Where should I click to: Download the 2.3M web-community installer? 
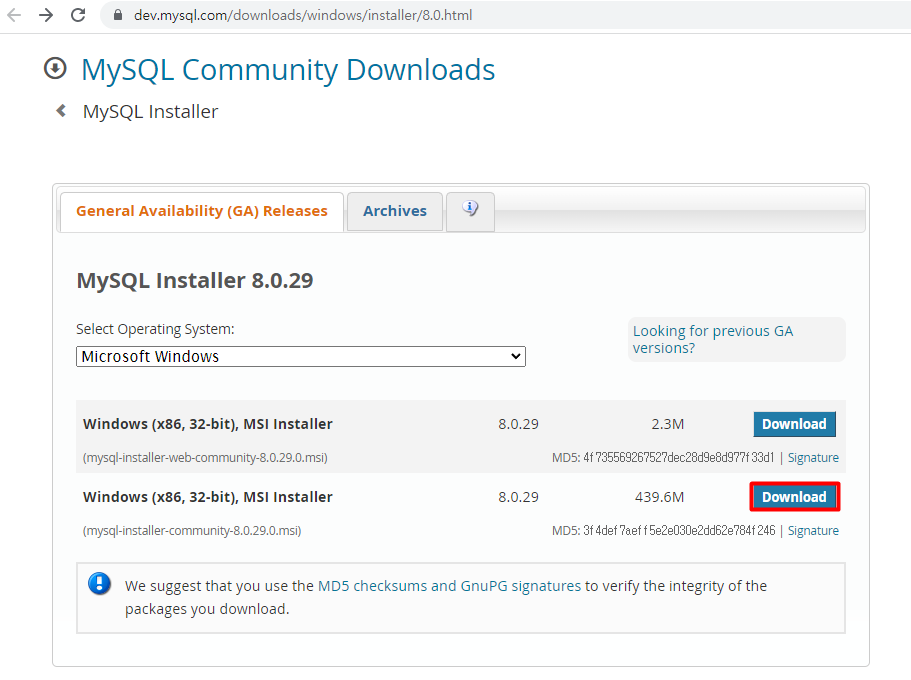(794, 424)
